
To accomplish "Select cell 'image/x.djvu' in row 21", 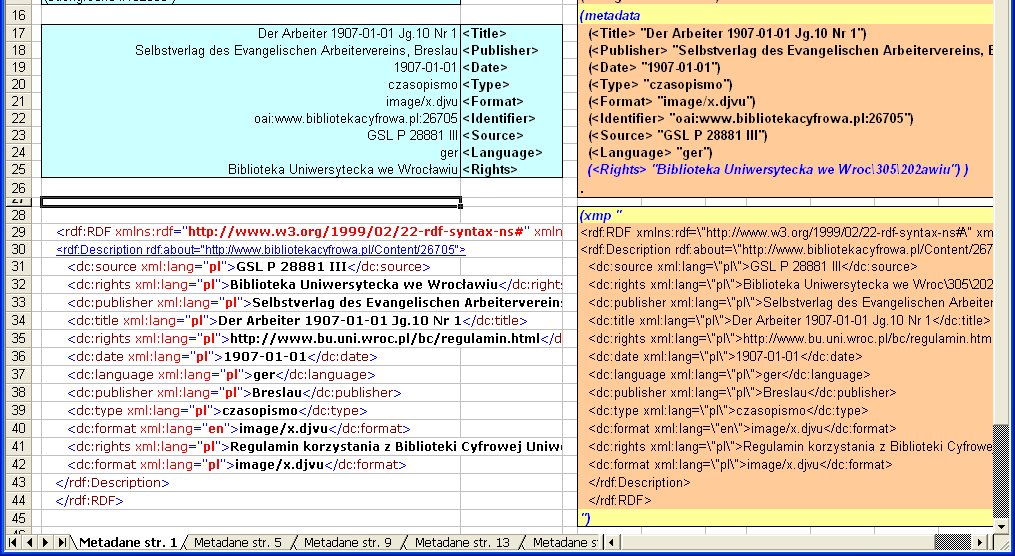I will 251,102.
